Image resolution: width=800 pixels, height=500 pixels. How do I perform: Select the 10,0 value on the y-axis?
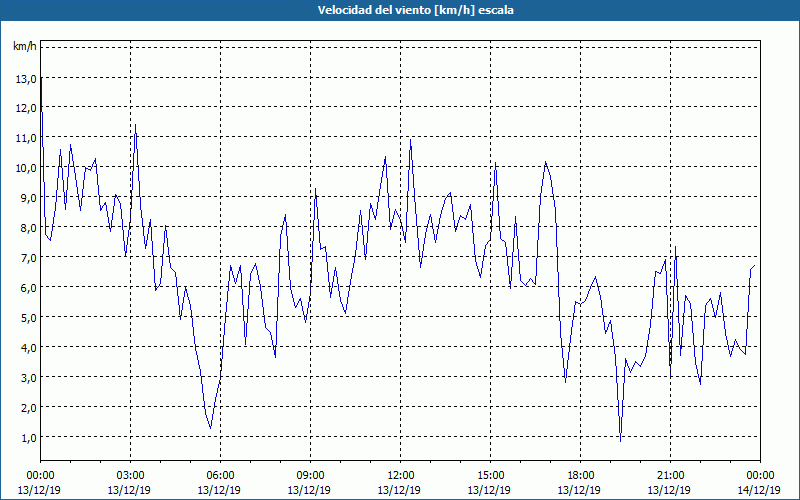[26, 168]
